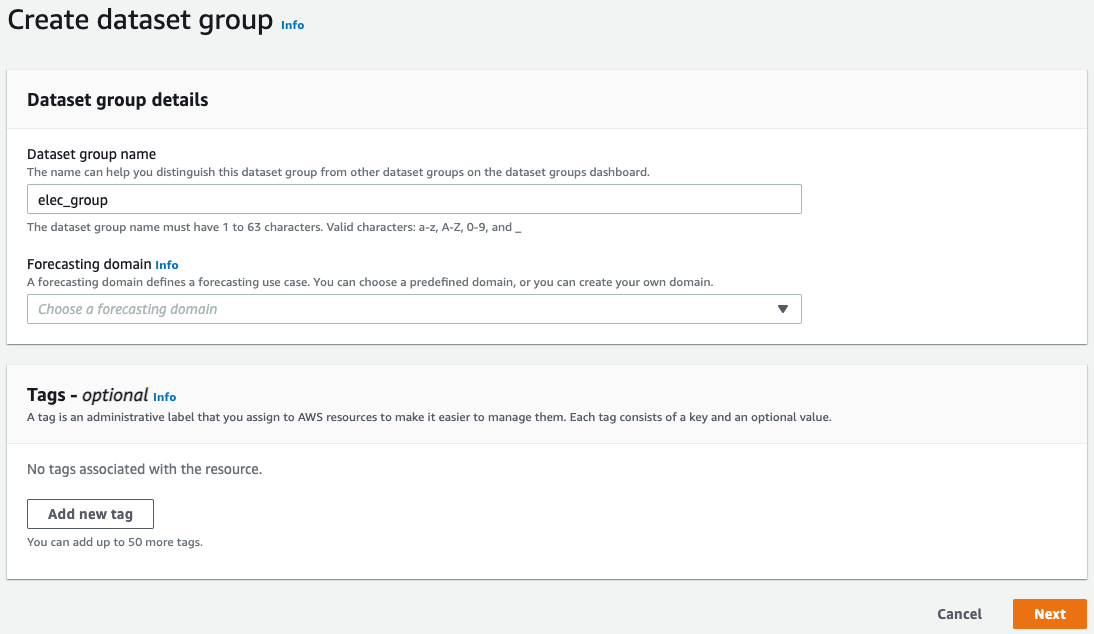Open the Choose a forecasting domain dropdown
The height and width of the screenshot is (634, 1094).
[400, 309]
